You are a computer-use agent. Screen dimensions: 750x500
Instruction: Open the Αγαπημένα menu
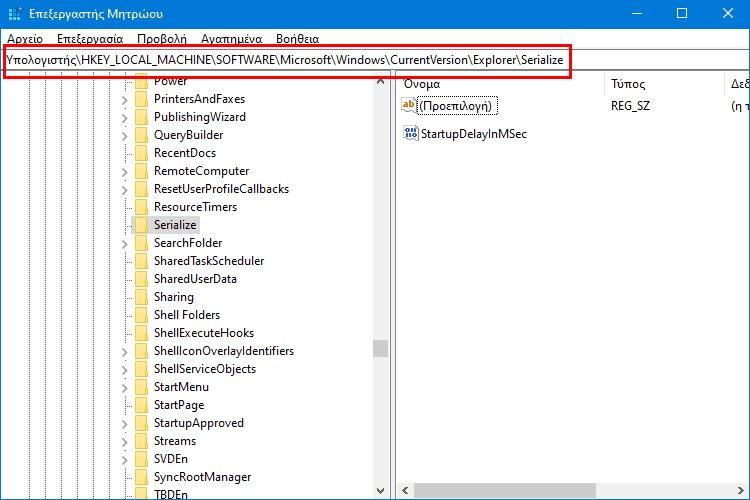(232, 39)
